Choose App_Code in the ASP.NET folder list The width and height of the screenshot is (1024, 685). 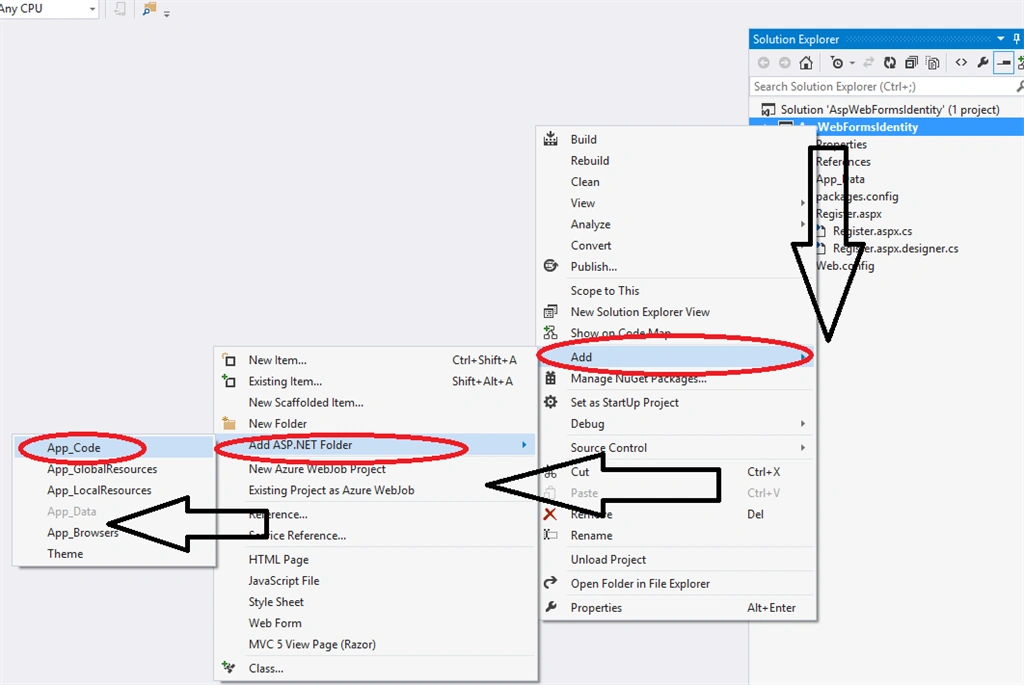114,447
